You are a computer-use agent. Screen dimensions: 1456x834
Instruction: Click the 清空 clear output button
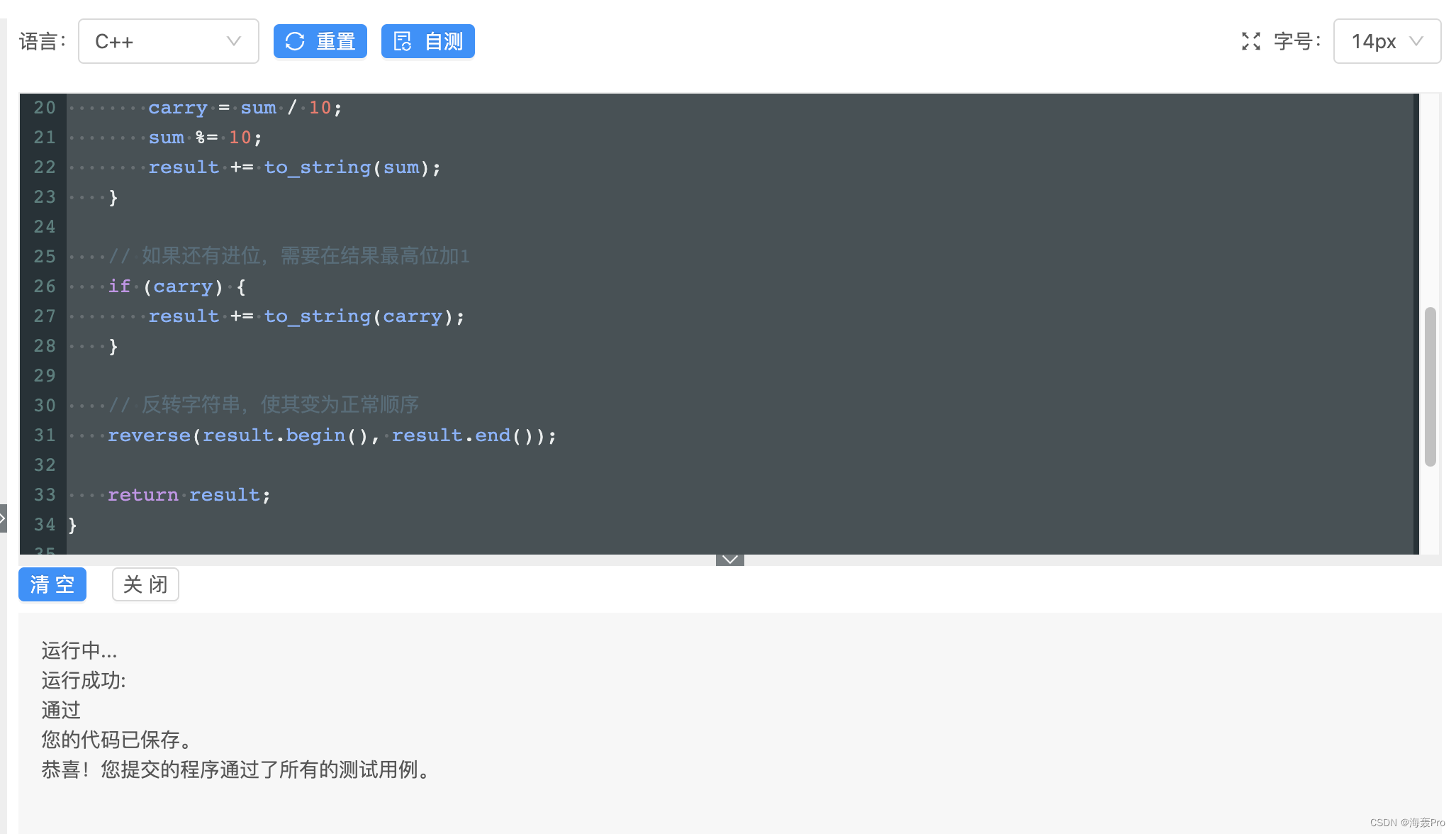click(52, 584)
